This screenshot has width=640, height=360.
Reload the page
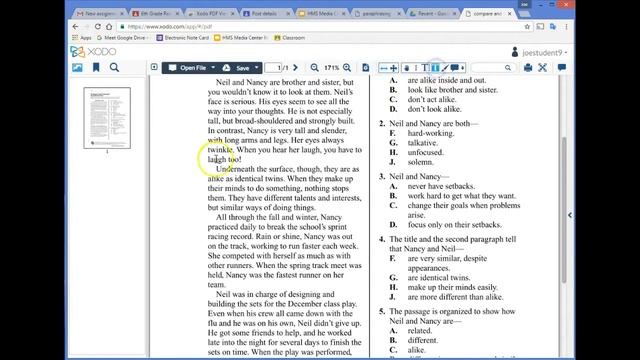tap(98, 27)
